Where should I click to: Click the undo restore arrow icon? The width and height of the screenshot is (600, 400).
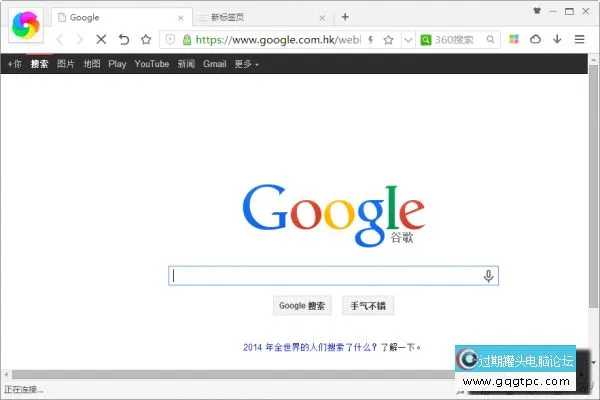[124, 39]
